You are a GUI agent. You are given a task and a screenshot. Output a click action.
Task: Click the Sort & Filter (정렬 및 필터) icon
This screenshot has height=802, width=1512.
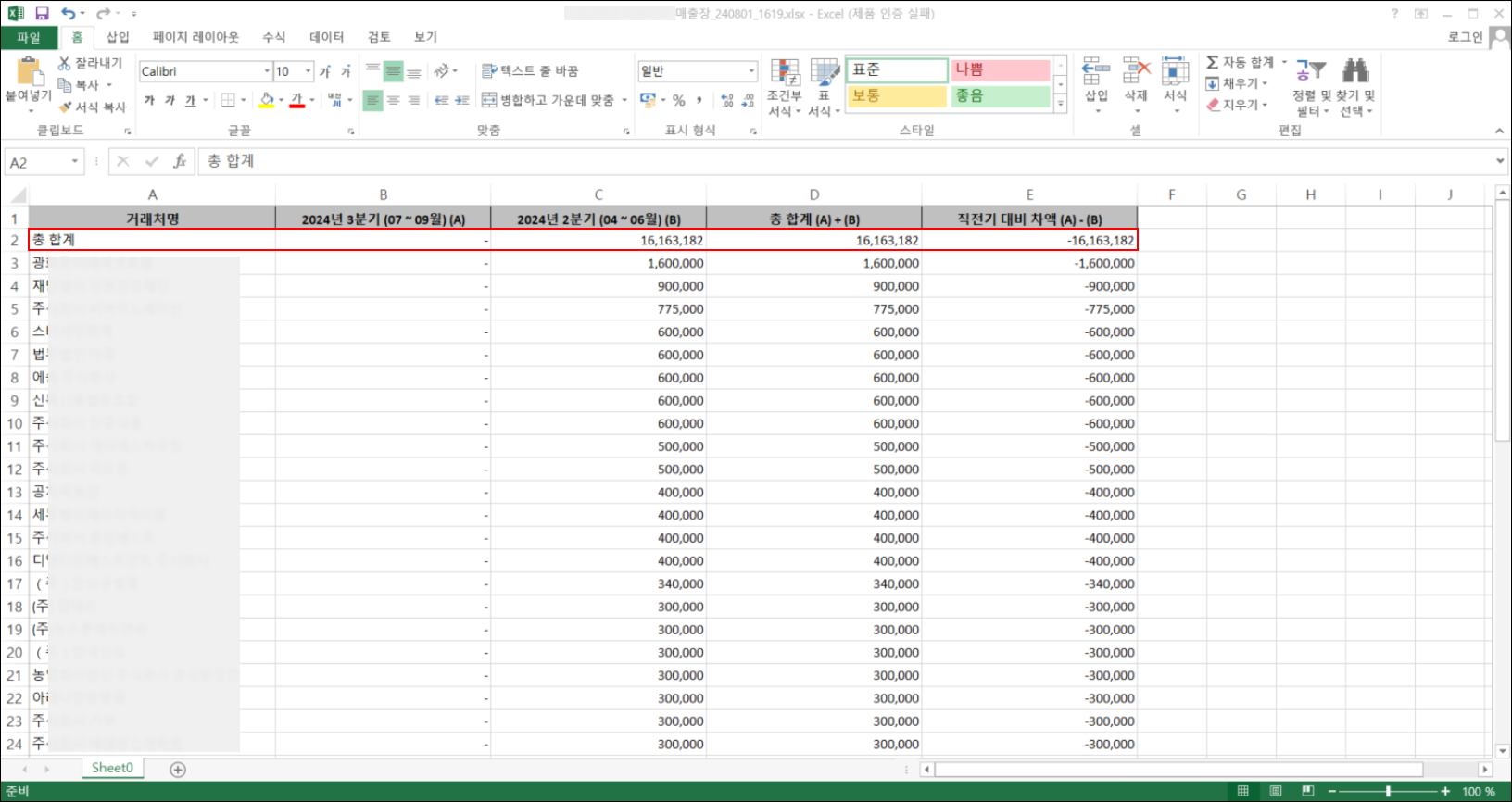point(1310,71)
